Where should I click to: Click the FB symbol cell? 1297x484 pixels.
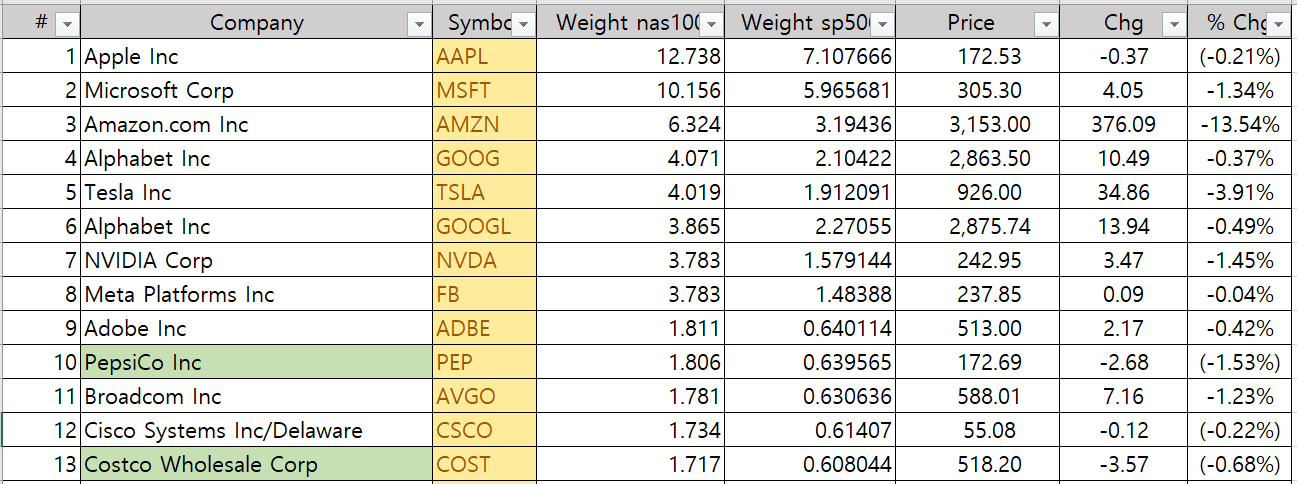(x=485, y=295)
